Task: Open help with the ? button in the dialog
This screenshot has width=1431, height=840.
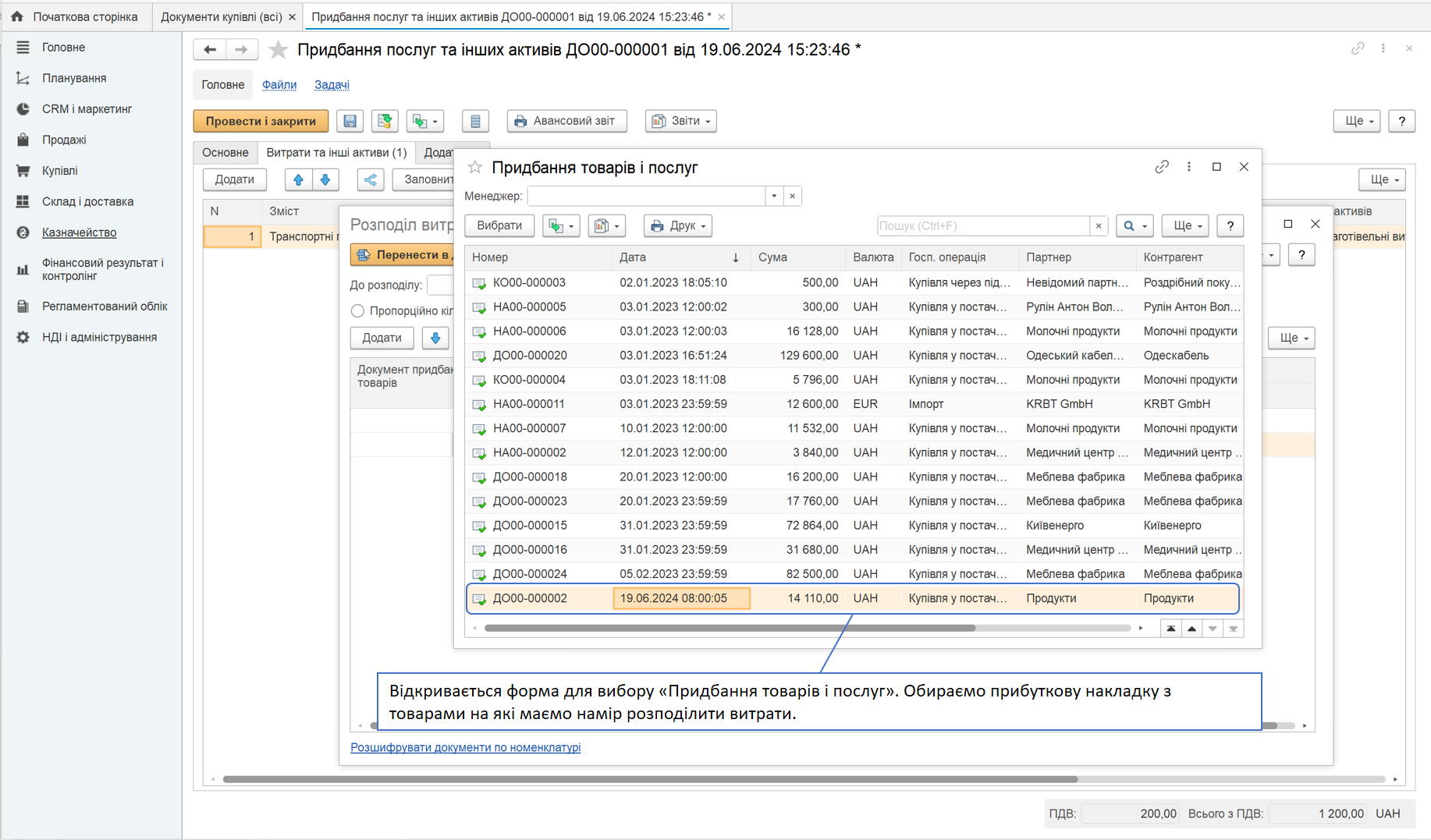Action: 1230,225
